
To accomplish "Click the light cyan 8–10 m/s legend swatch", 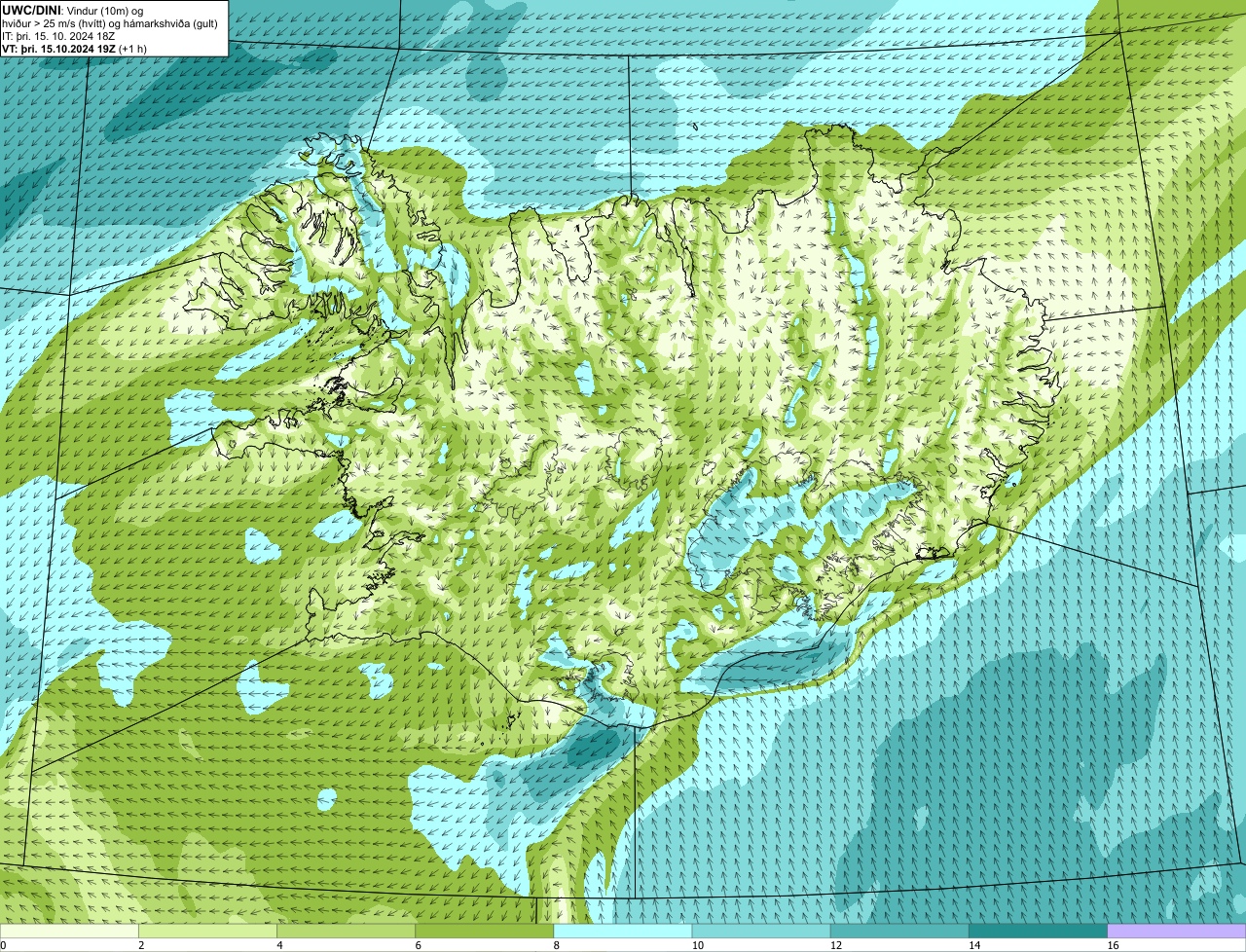I will click(x=623, y=931).
